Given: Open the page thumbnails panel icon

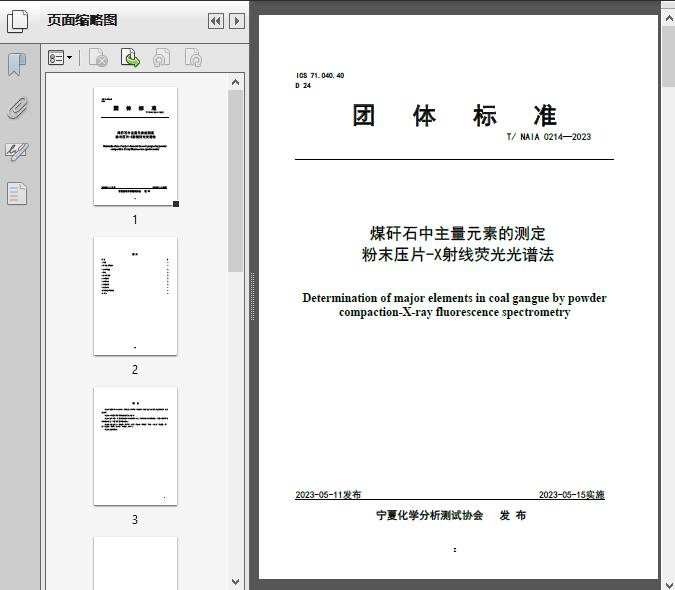Looking at the screenshot, I should click(x=18, y=21).
